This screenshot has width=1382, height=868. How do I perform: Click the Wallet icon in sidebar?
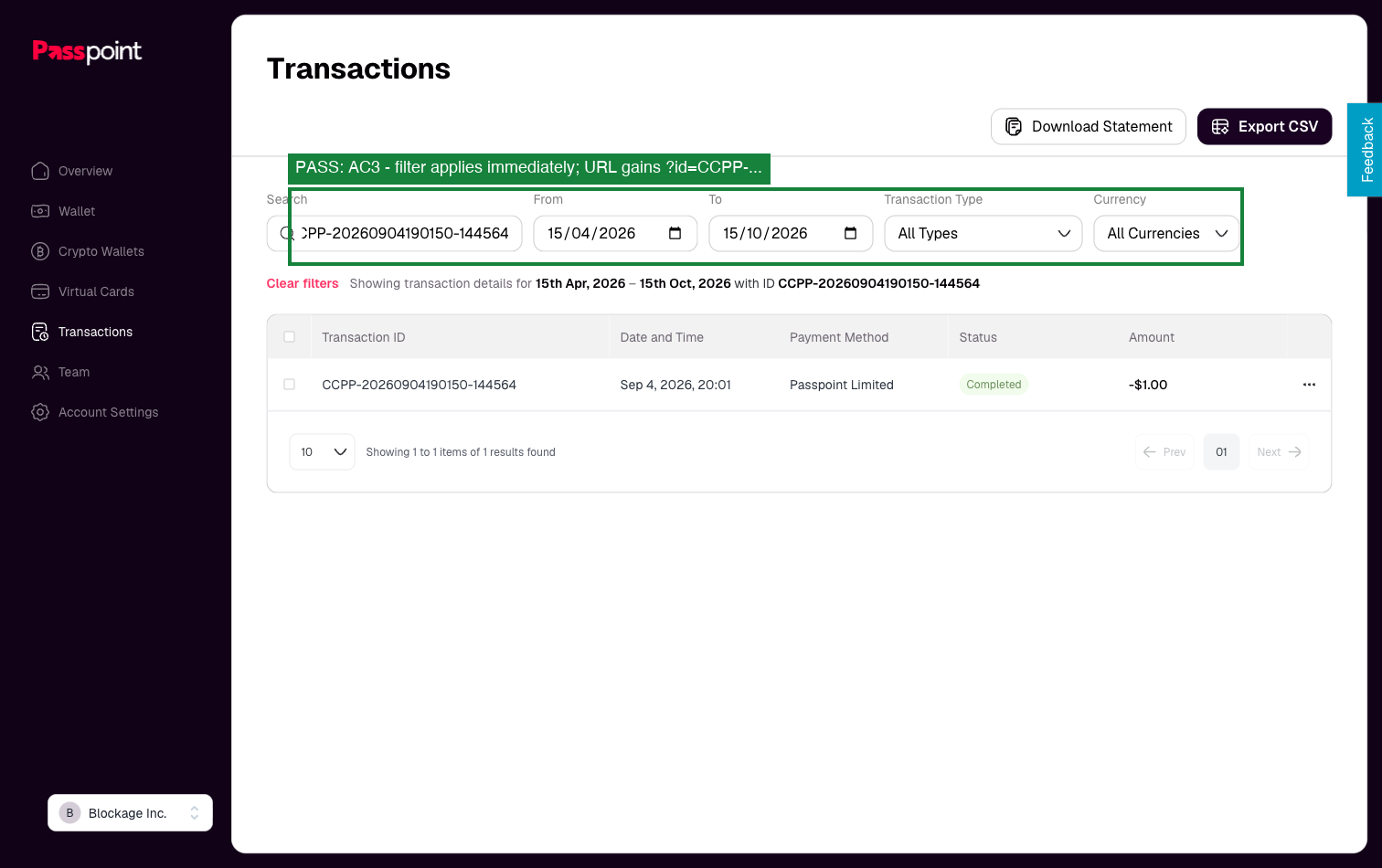tap(40, 211)
